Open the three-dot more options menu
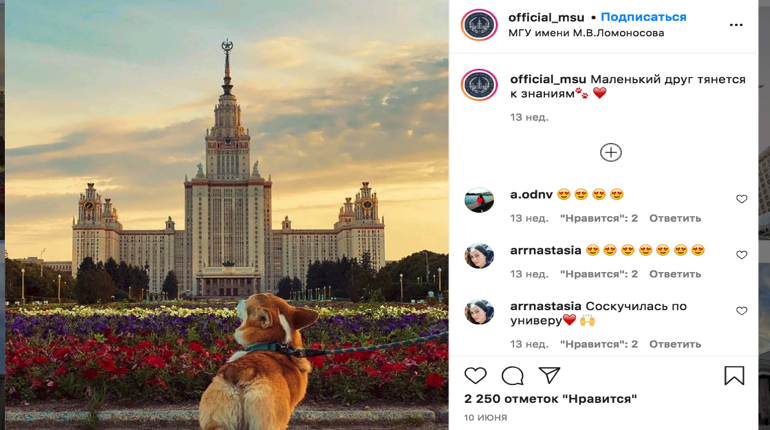Image resolution: width=770 pixels, height=430 pixels. (736, 25)
